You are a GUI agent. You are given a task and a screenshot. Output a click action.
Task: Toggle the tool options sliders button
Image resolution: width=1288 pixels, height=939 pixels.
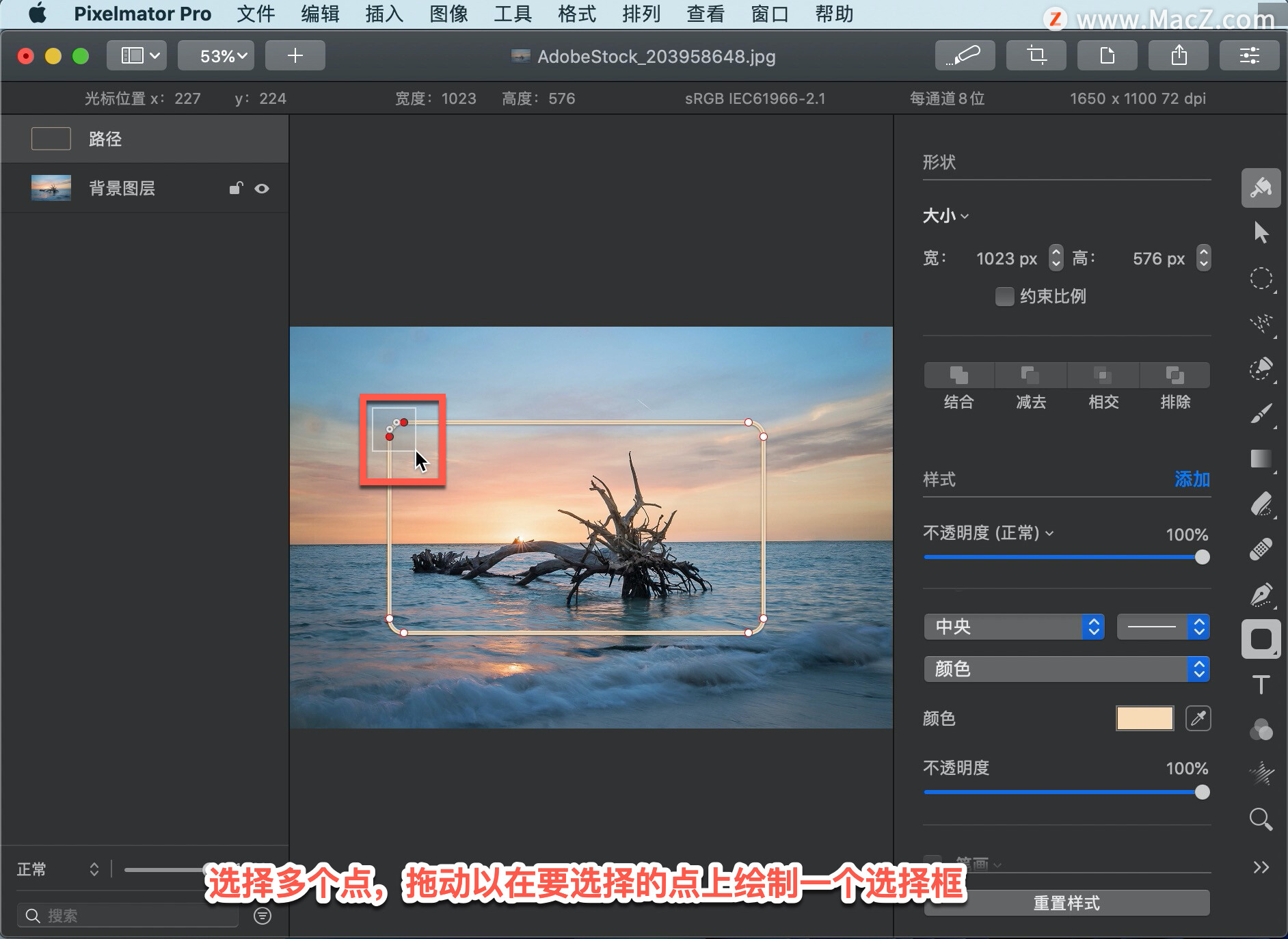point(1249,55)
